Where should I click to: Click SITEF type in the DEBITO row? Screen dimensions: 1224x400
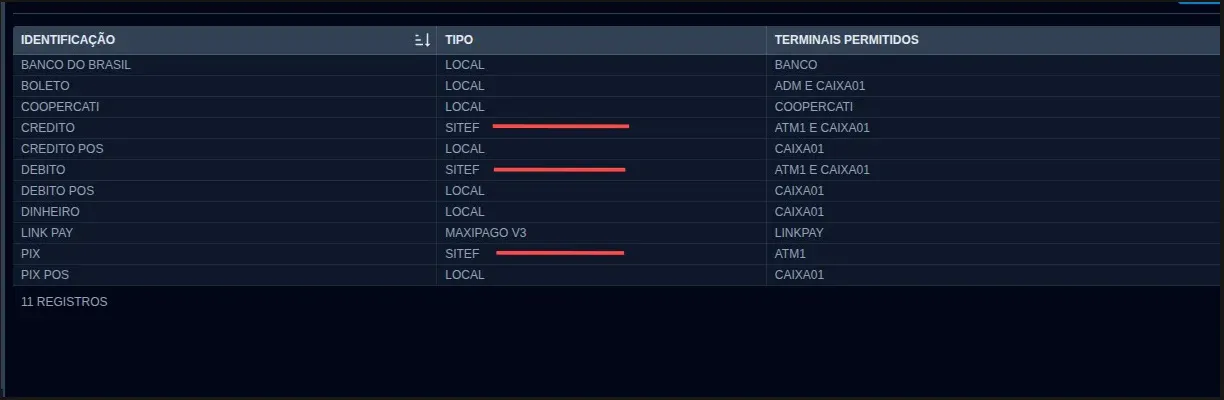(x=462, y=170)
